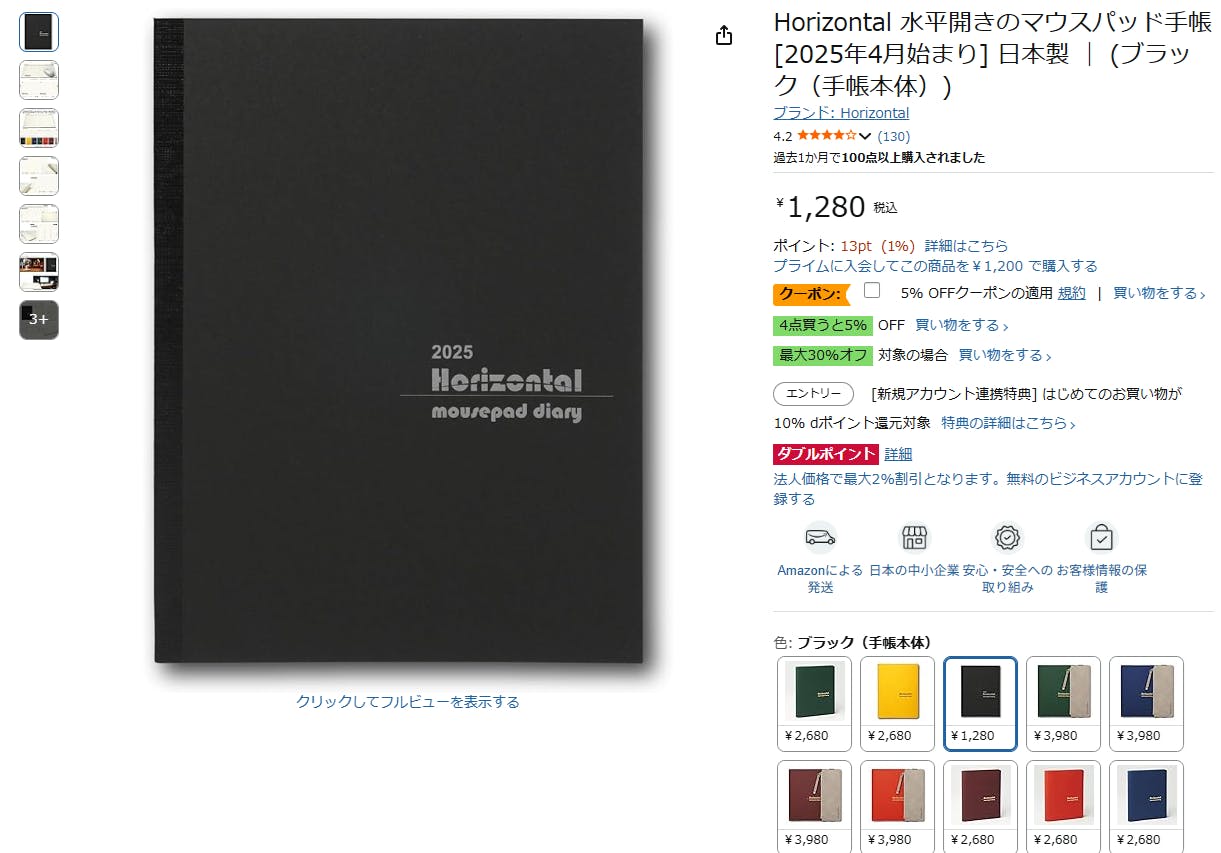
Task: Select the yellow color swatch at ¥2,680
Action: click(897, 704)
